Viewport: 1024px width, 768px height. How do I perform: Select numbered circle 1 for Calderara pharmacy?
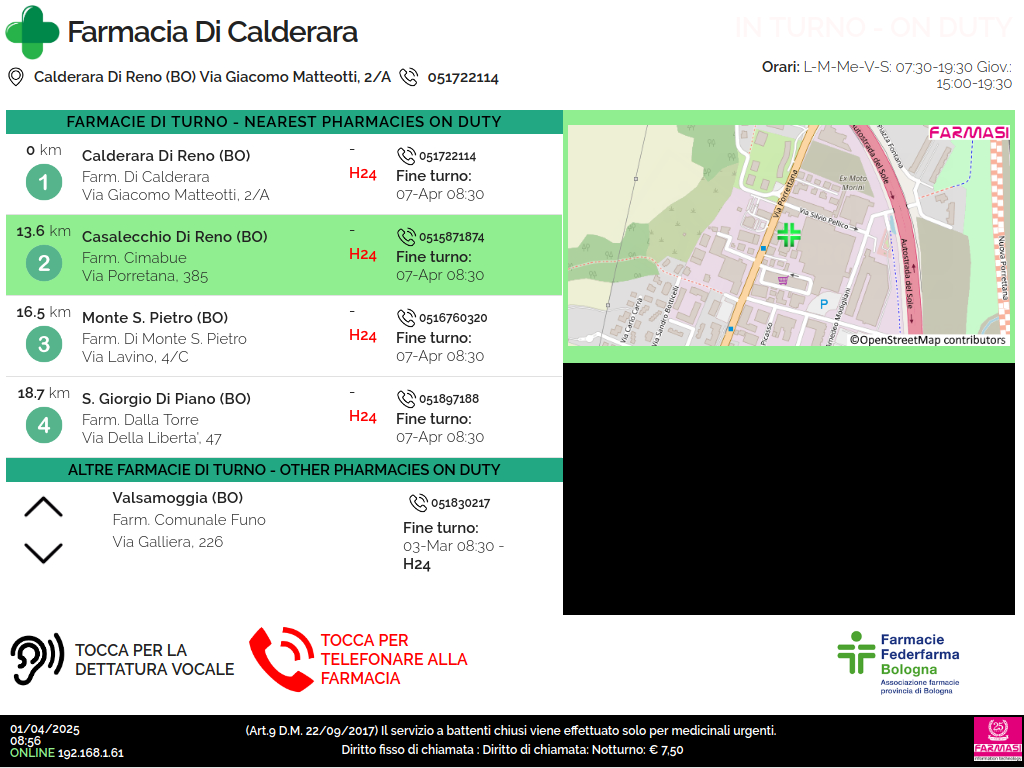pos(43,183)
